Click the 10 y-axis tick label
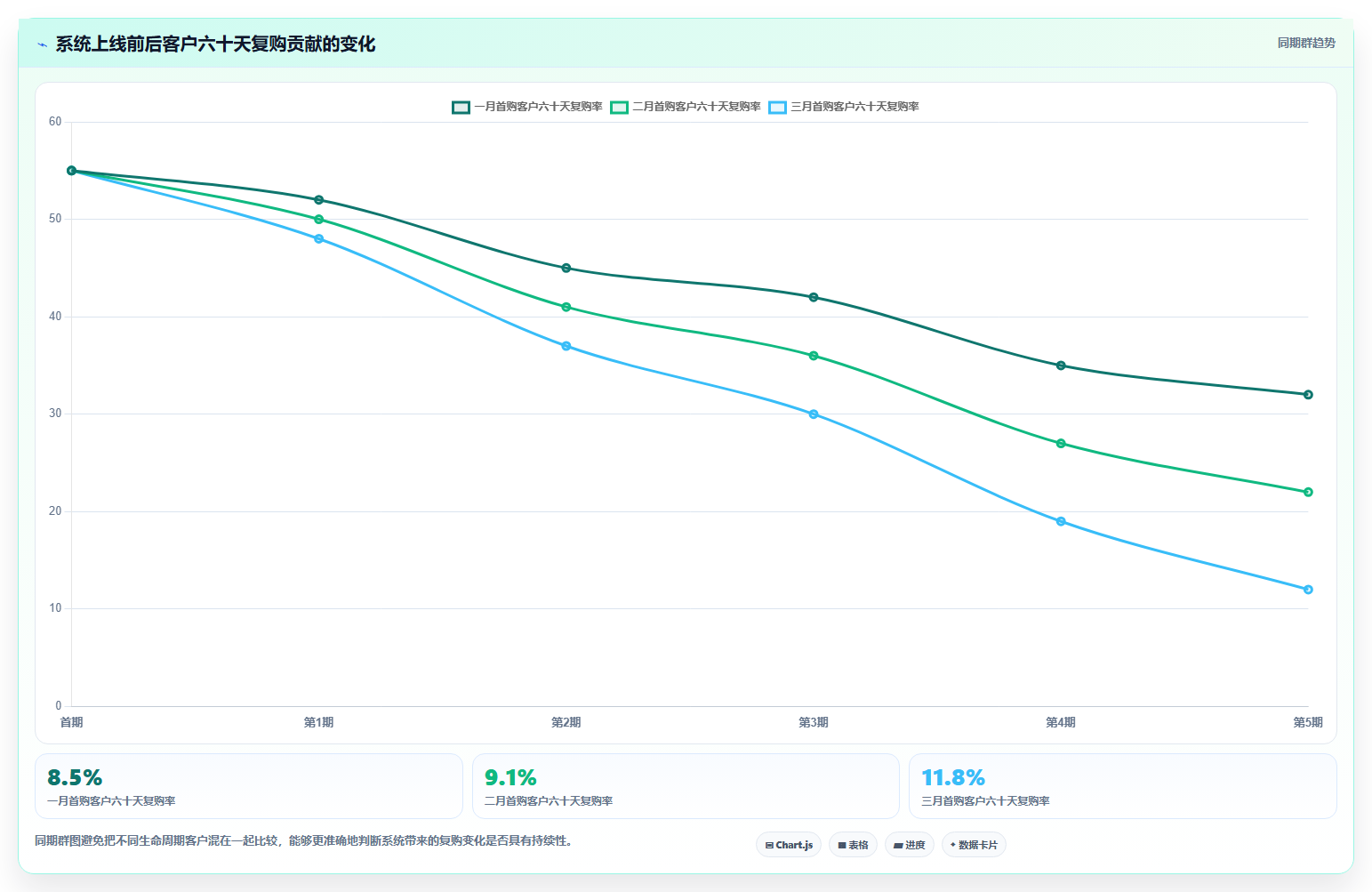This screenshot has width=1372, height=892. pos(55,608)
